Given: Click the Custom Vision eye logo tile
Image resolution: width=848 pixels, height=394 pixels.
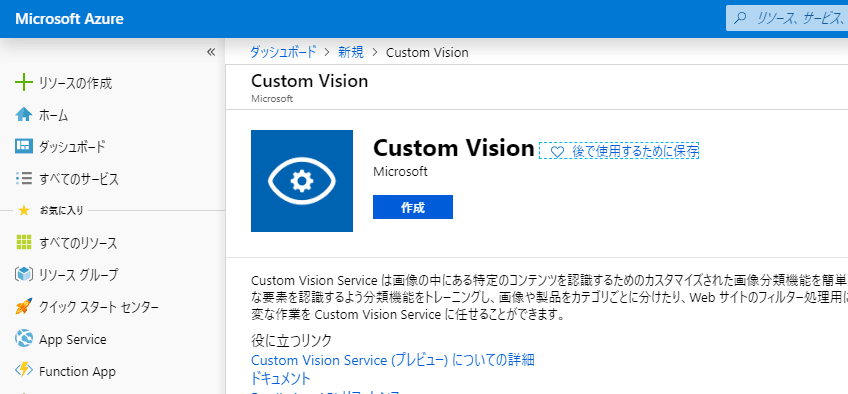Looking at the screenshot, I should (302, 181).
